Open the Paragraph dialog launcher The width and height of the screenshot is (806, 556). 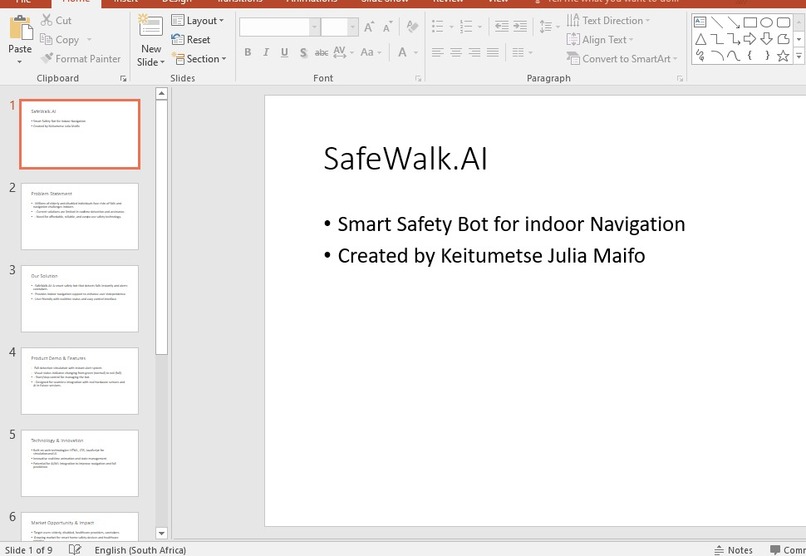[680, 79]
